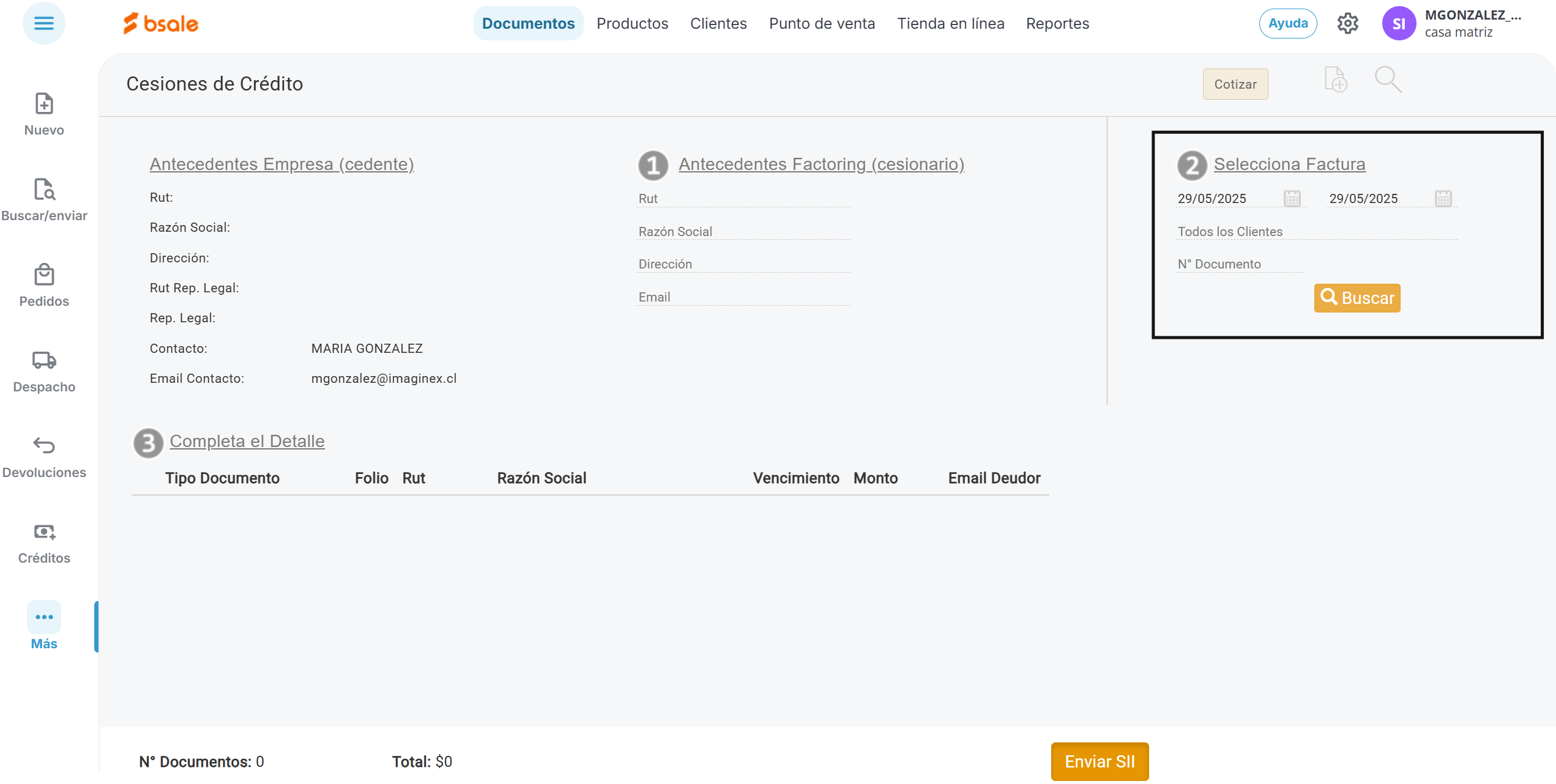Viewport: 1556px width, 784px height.
Task: Click the new document plus icon
Action: (x=1335, y=80)
